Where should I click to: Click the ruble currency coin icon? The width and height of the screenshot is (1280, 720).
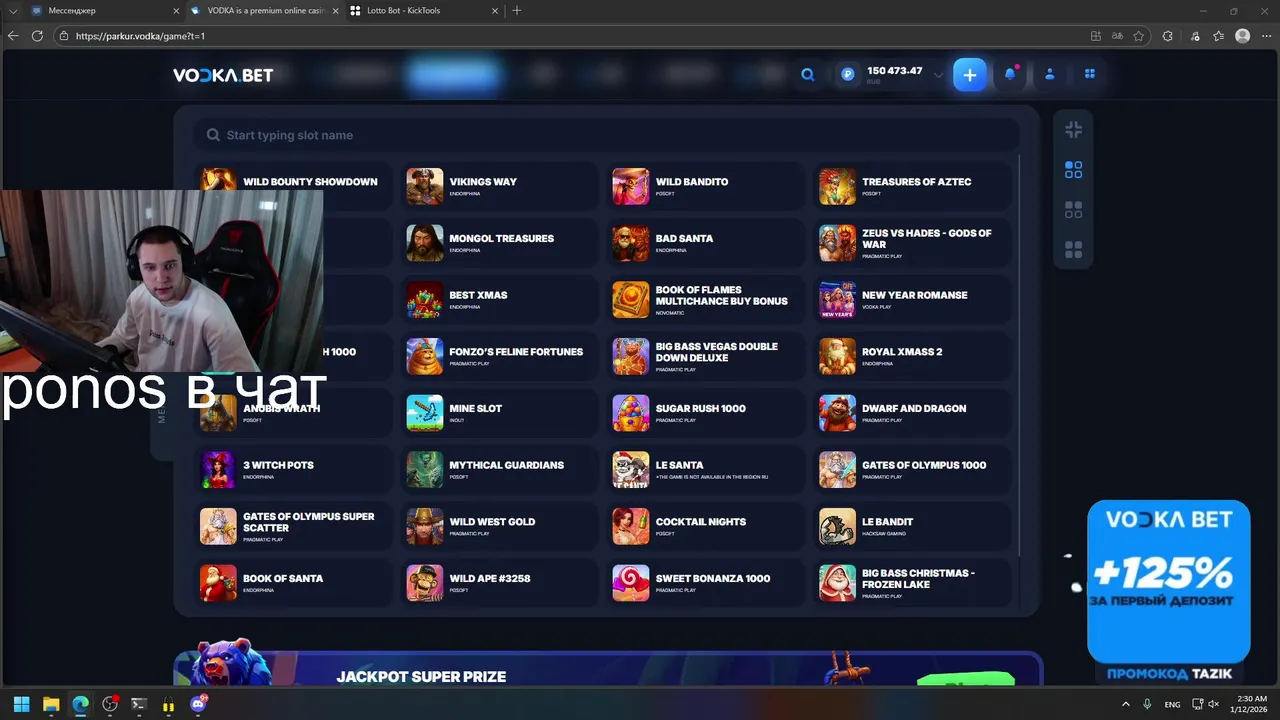click(848, 74)
